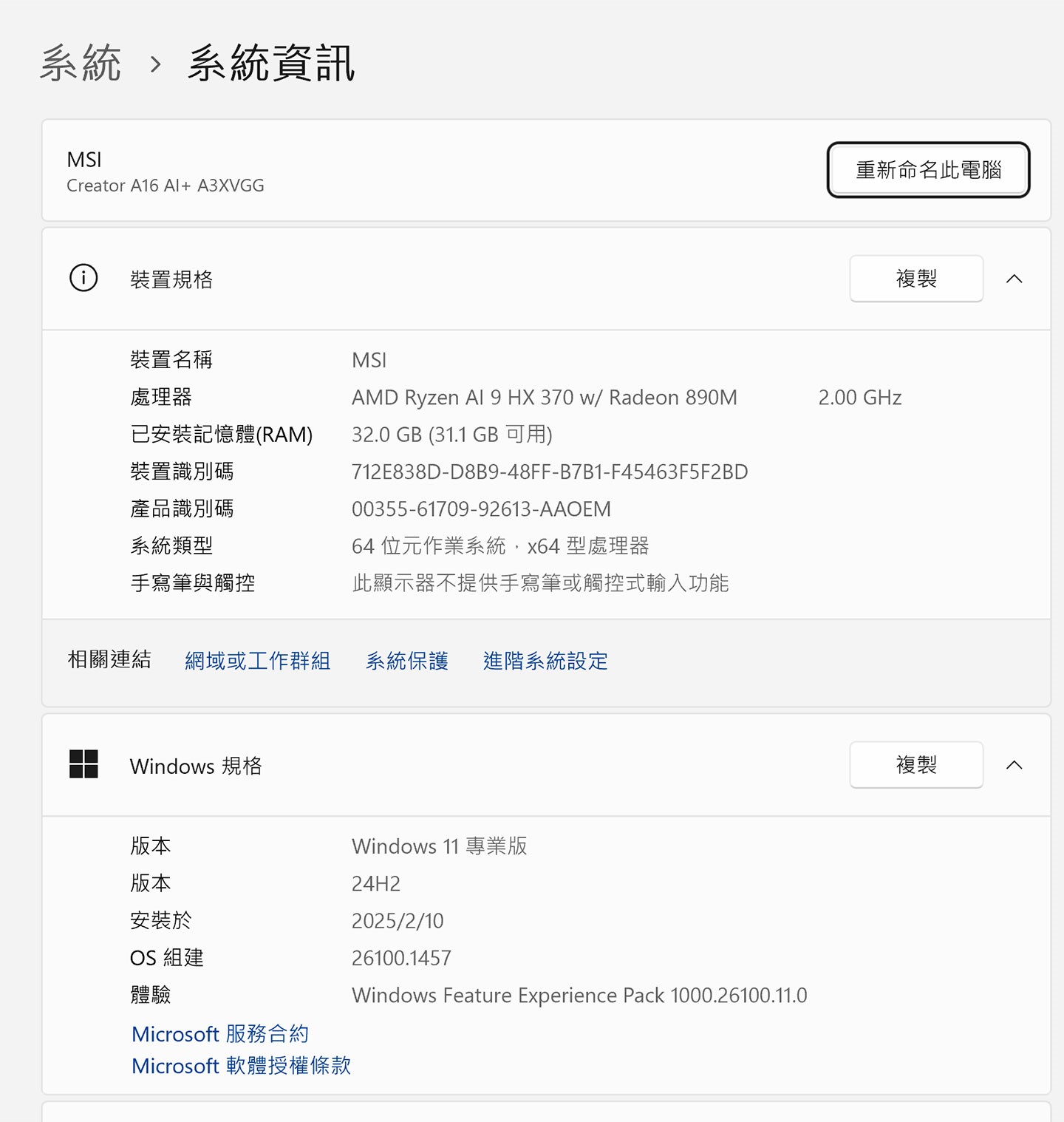Open Microsoft 軟體授權條款 link

tap(241, 1066)
